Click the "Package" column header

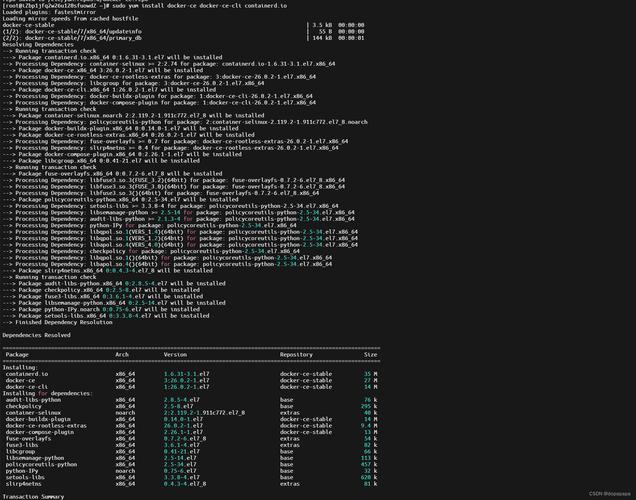[x=17, y=354]
